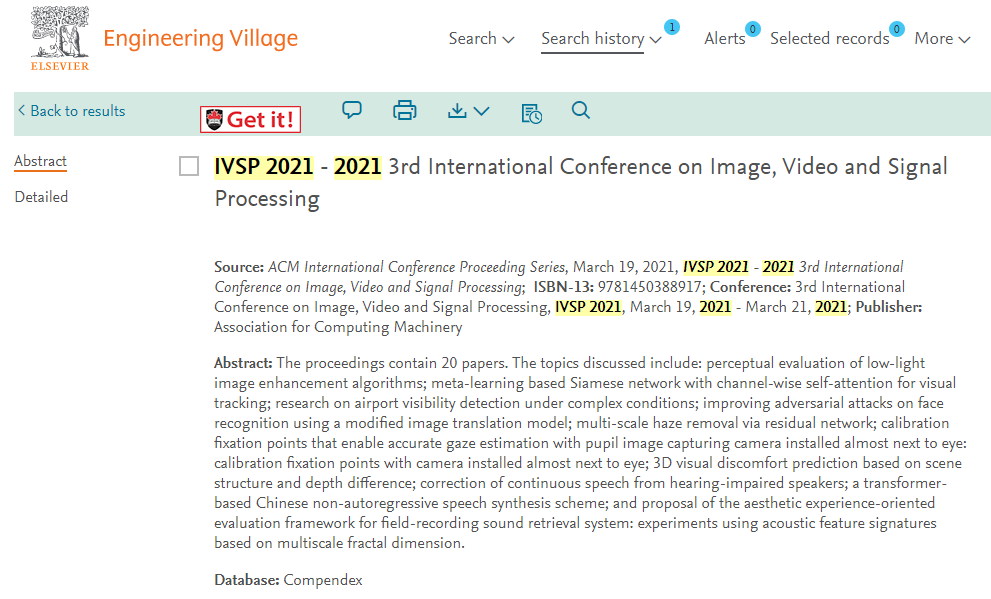Select the IVSP 2021 record checkbox
This screenshot has width=991, height=599.
pyautogui.click(x=189, y=166)
